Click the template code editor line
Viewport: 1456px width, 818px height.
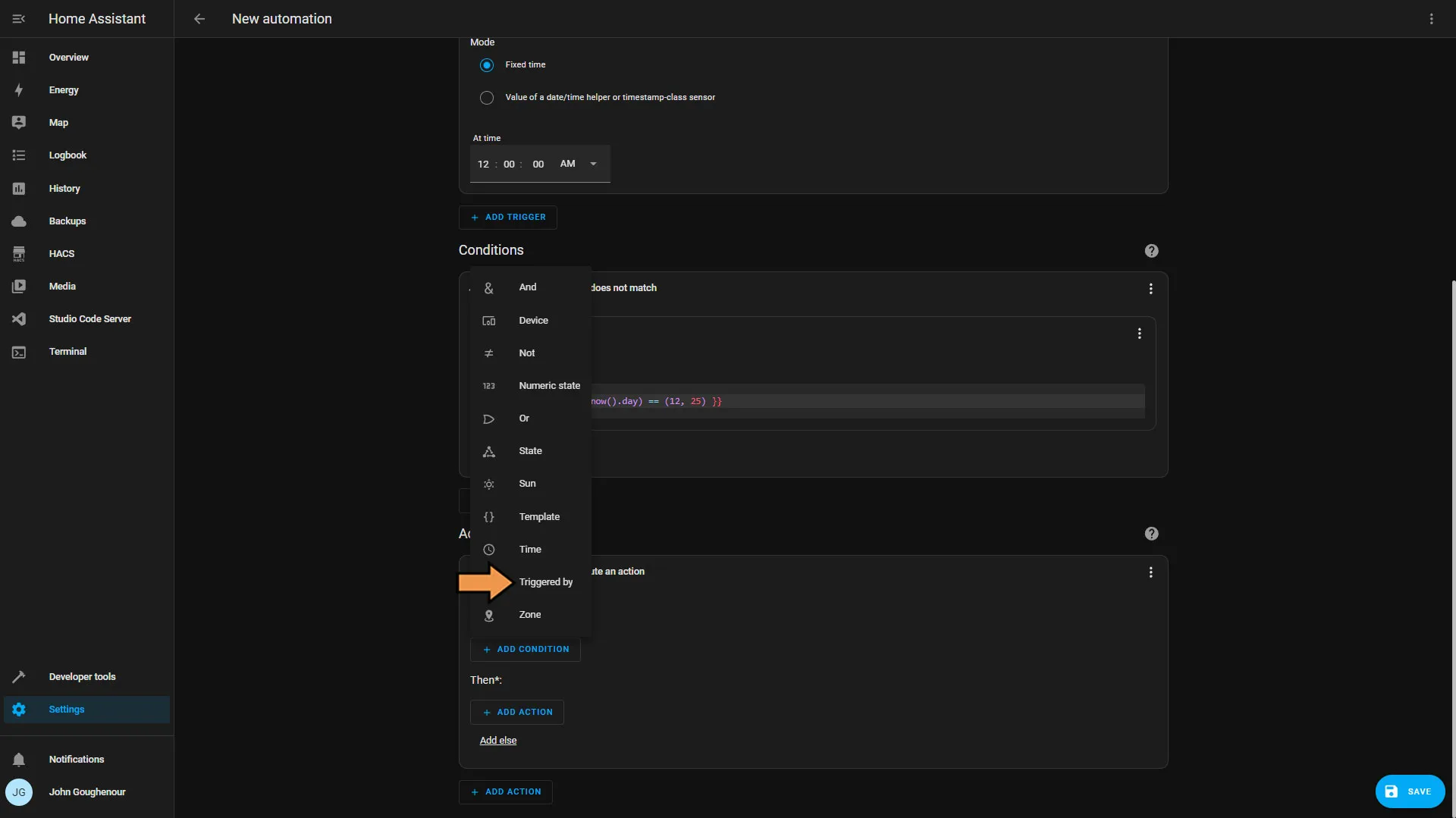868,402
